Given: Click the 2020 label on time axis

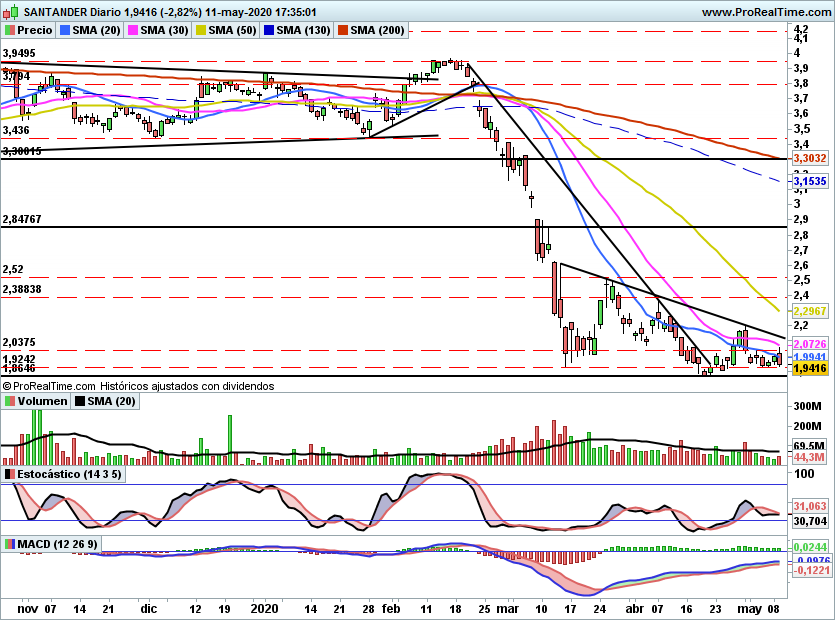Looking at the screenshot, I should tap(263, 607).
